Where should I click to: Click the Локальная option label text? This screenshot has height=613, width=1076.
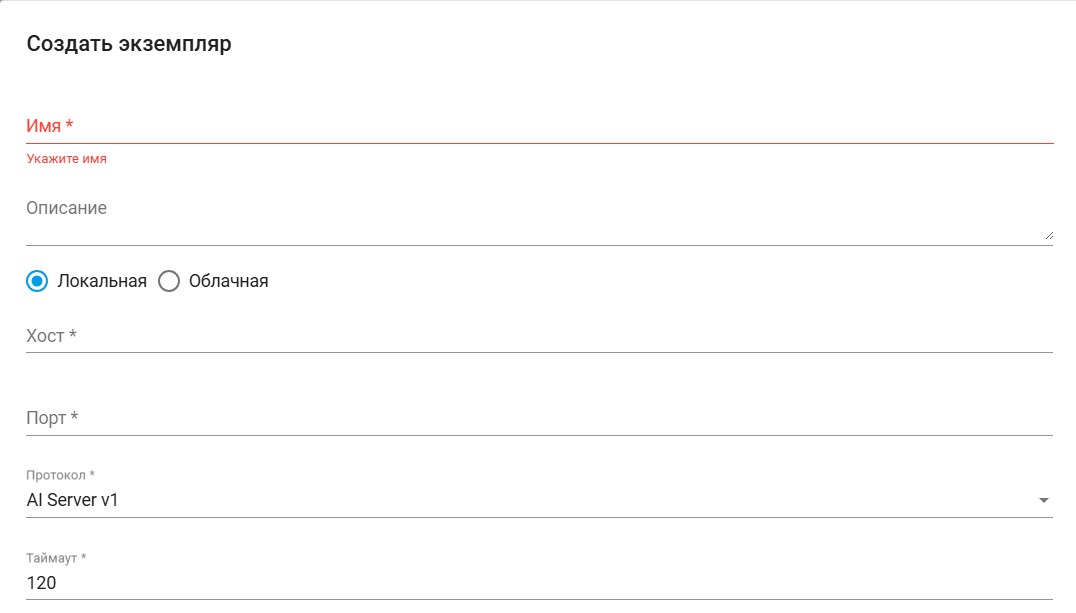(102, 281)
